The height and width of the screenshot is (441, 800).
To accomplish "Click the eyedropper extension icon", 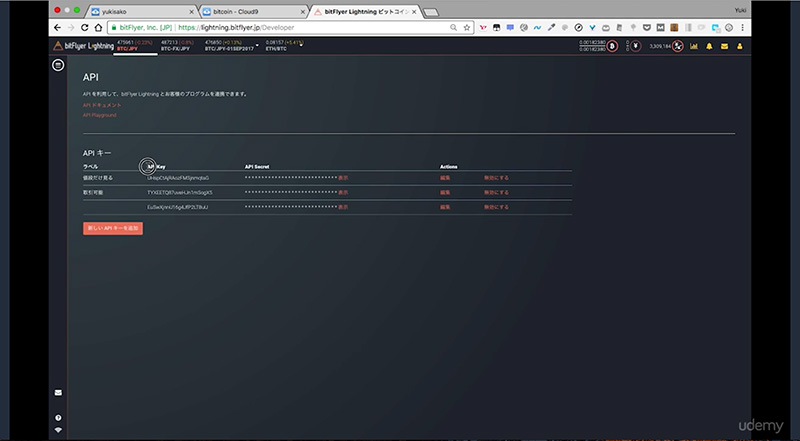I will (x=551, y=28).
